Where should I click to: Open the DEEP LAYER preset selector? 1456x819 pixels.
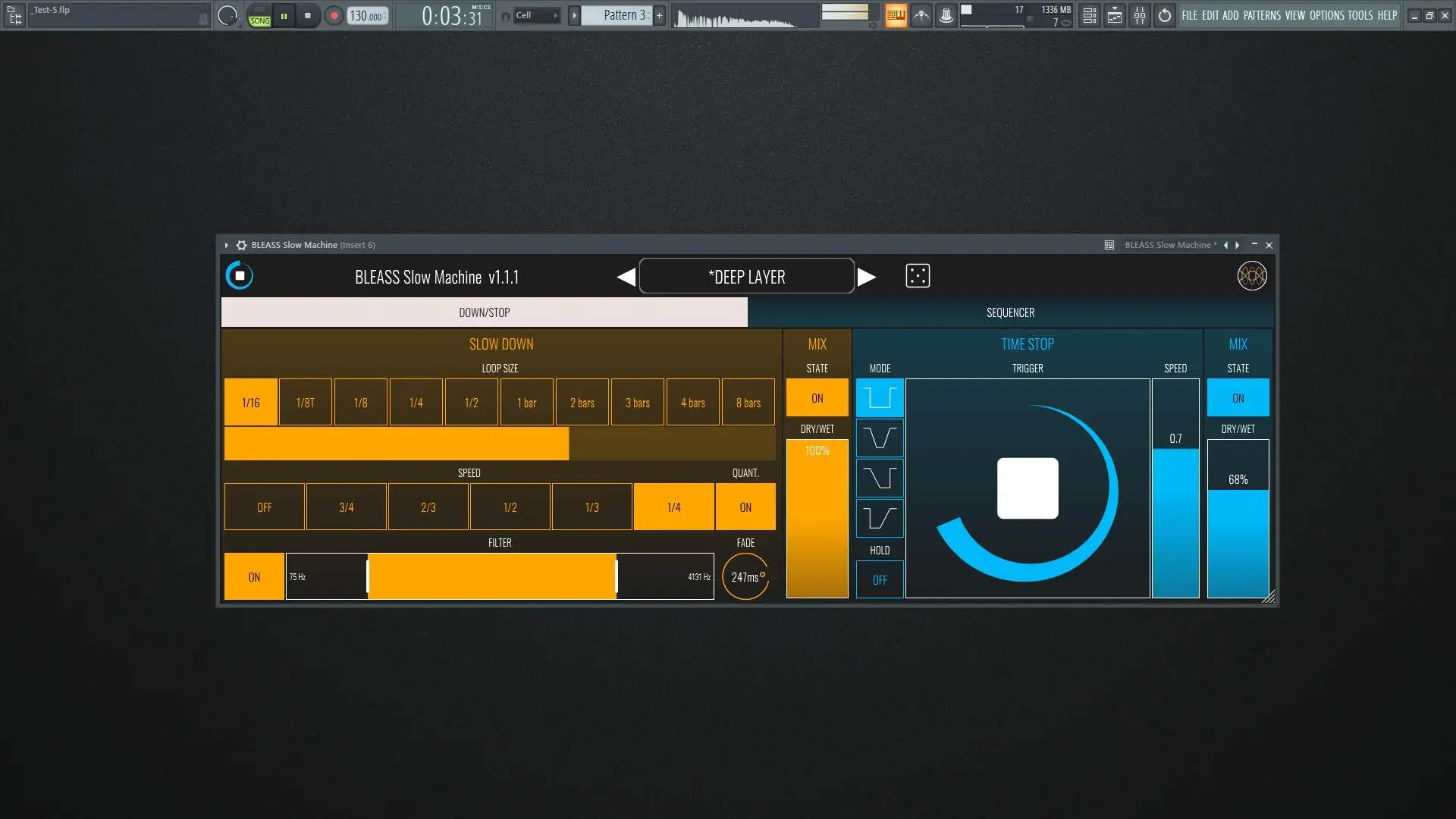click(x=746, y=277)
